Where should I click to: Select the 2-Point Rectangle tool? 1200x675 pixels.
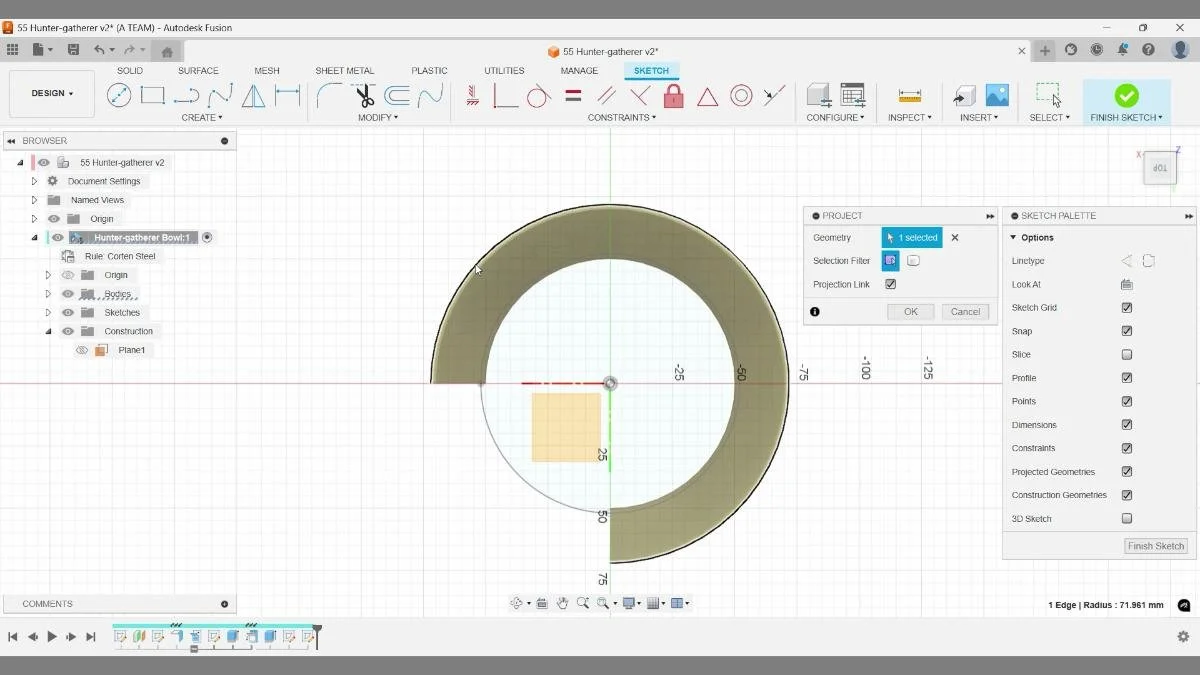pos(152,95)
